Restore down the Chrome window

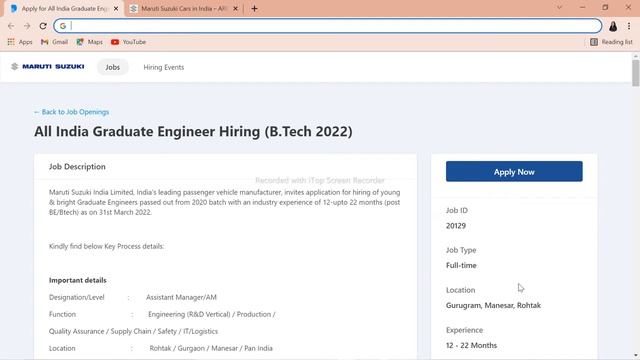pos(605,8)
